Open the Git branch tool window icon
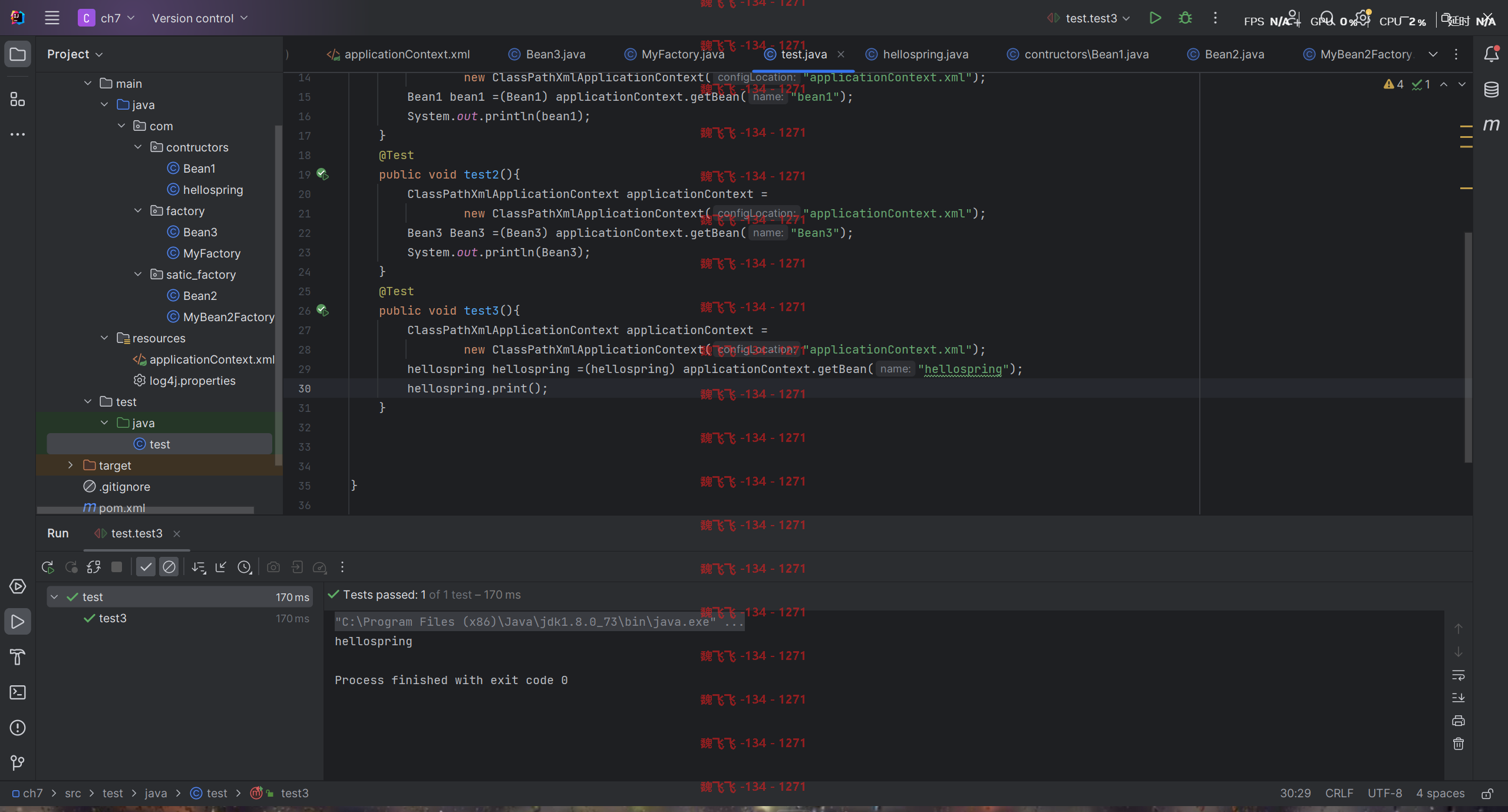The image size is (1508, 812). [x=18, y=763]
